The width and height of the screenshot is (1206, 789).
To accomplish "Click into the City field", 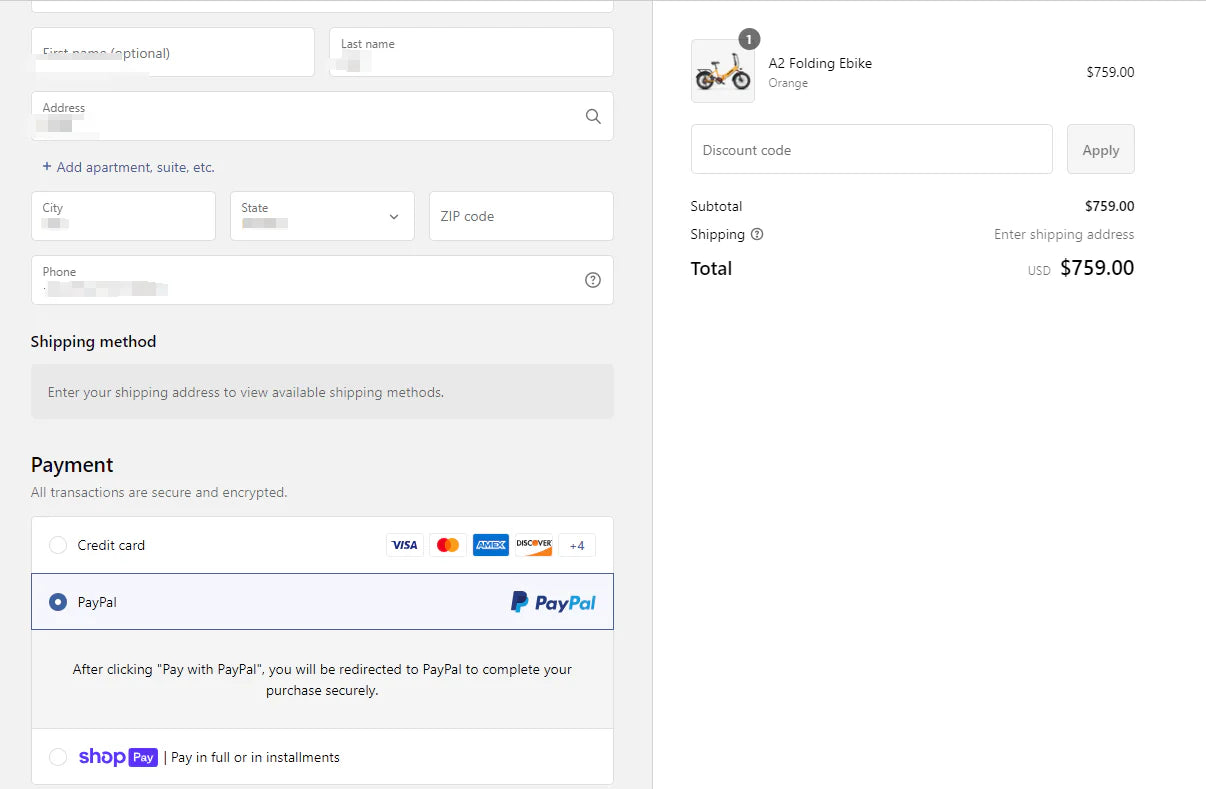I will pyautogui.click(x=123, y=216).
